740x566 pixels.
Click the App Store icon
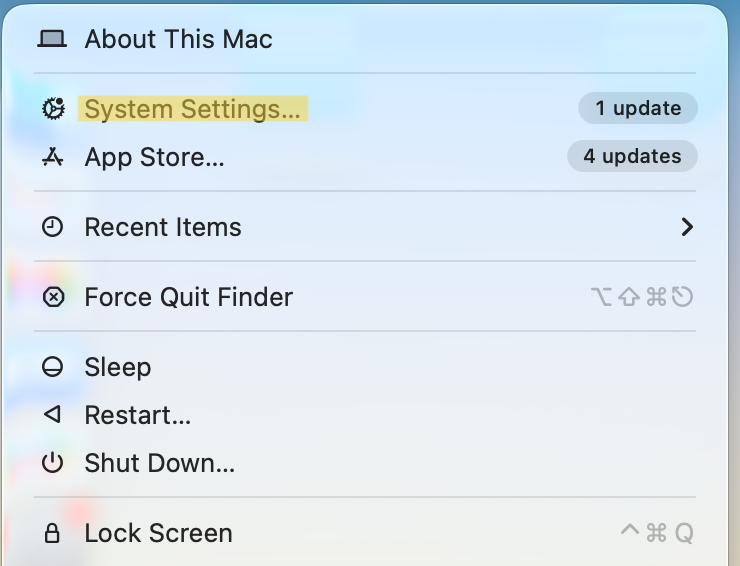pyautogui.click(x=52, y=157)
